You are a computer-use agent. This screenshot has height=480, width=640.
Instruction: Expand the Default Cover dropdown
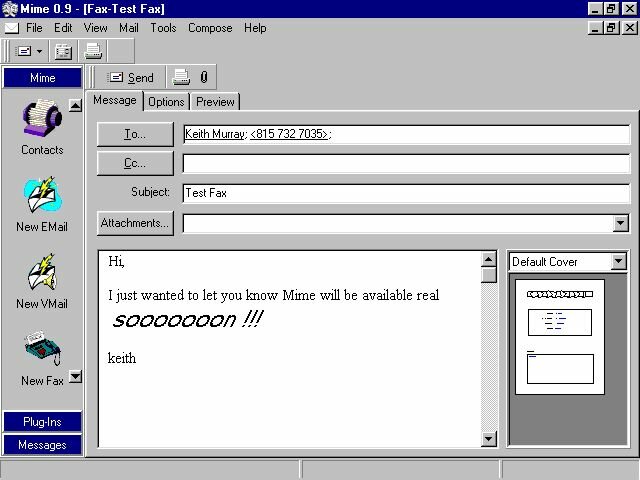(618, 261)
